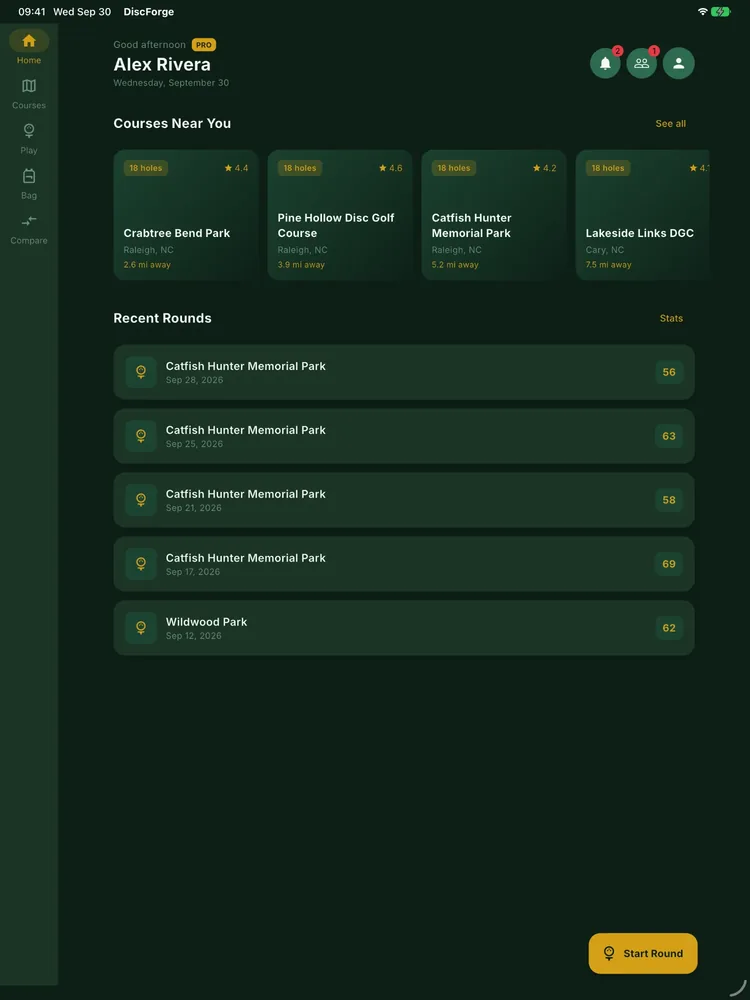Open the user profile icon

[x=679, y=63]
